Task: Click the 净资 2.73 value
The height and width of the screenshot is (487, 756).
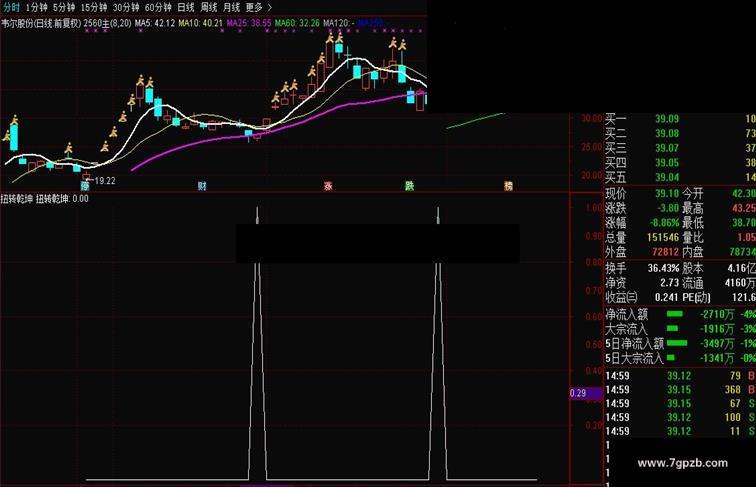Action: 670,283
